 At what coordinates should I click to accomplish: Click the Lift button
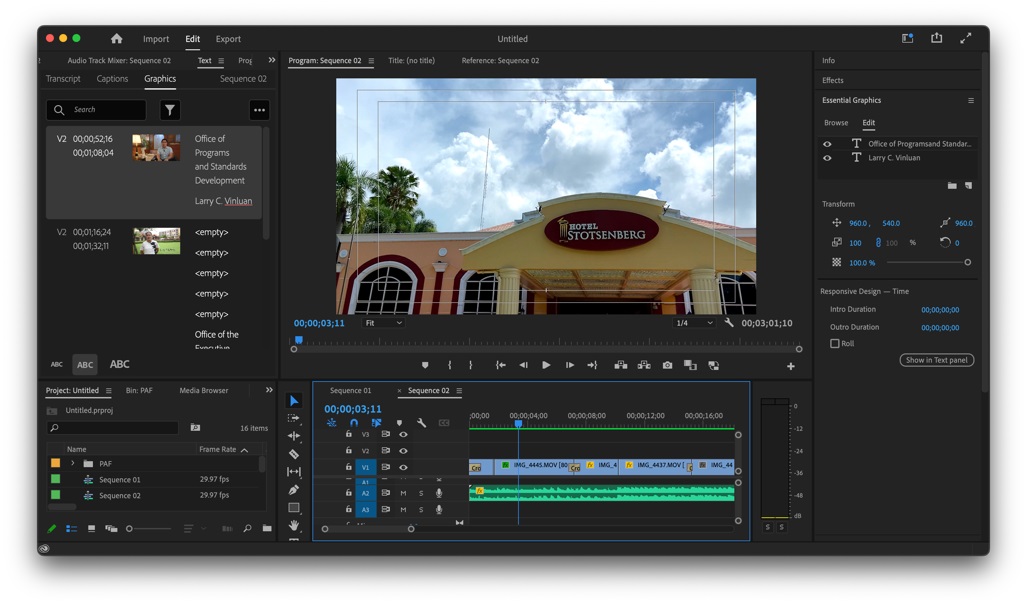(621, 365)
